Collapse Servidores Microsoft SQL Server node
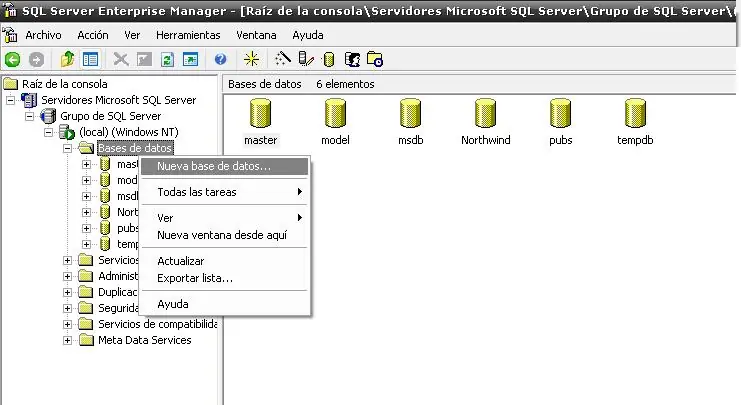Viewport: 741px width, 405px height. coord(10,100)
